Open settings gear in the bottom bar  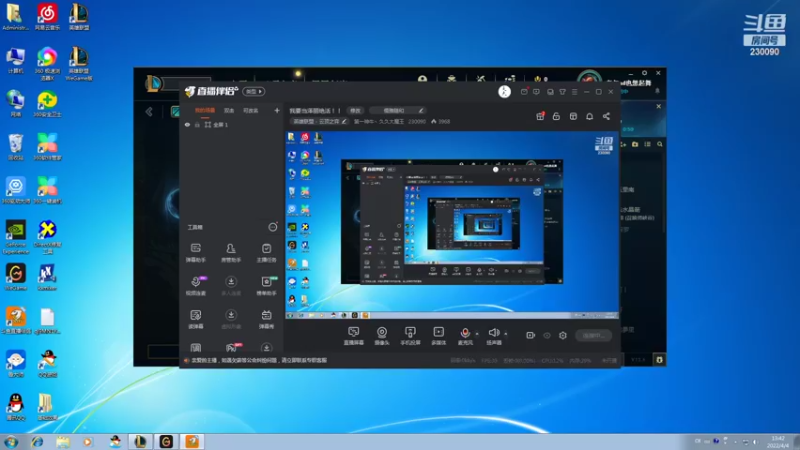click(x=563, y=335)
